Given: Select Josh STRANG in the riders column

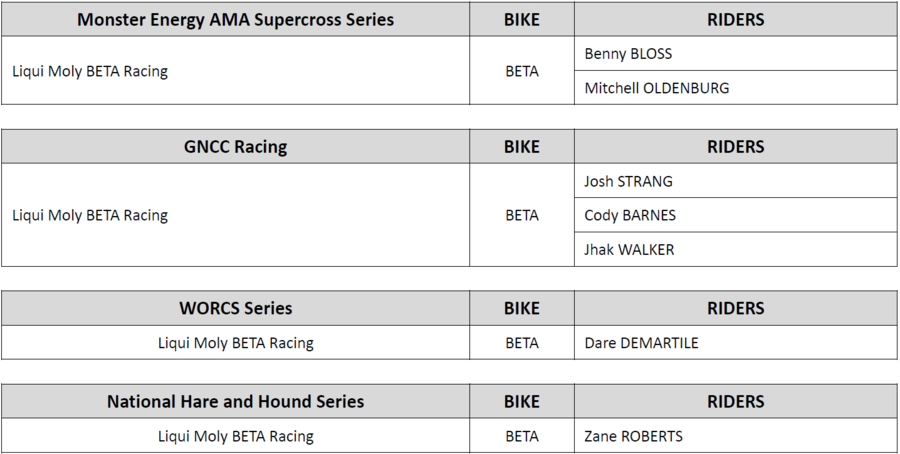Looking at the screenshot, I should 628,182.
